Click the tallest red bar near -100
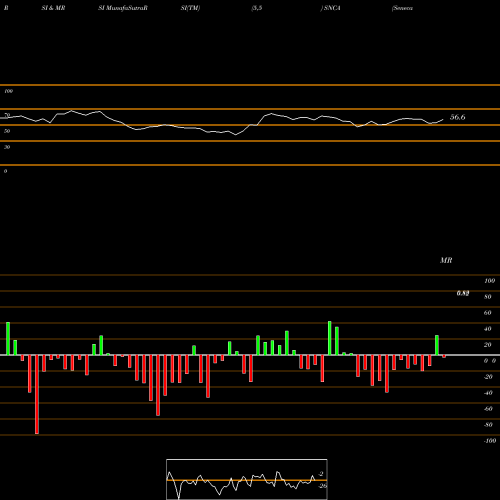Viewport: 500px width, 500px height. (x=37, y=394)
